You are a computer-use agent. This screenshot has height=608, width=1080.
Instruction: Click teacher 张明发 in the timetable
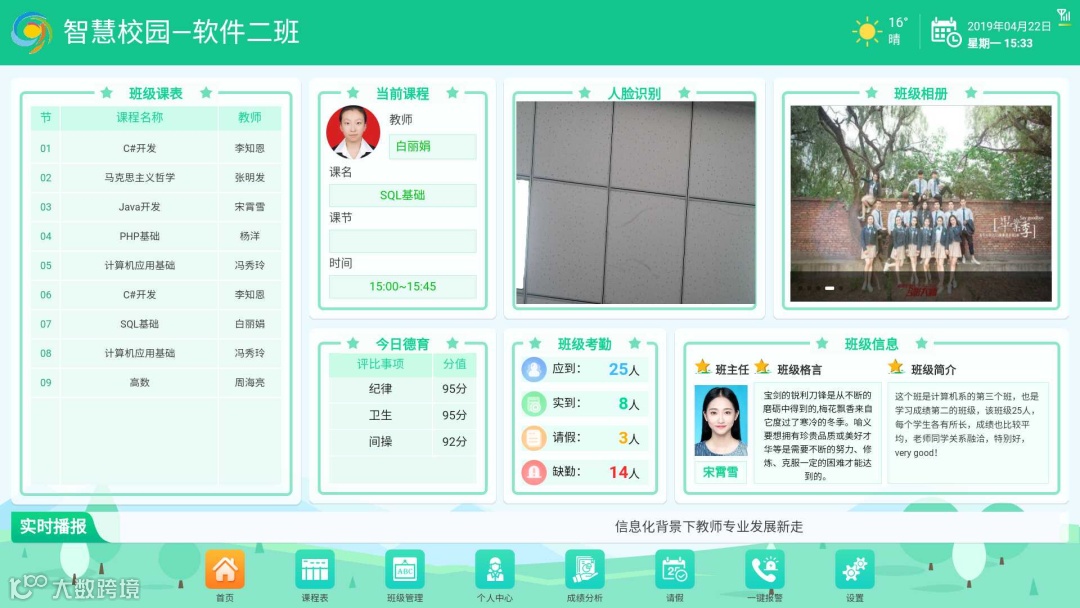coord(249,178)
